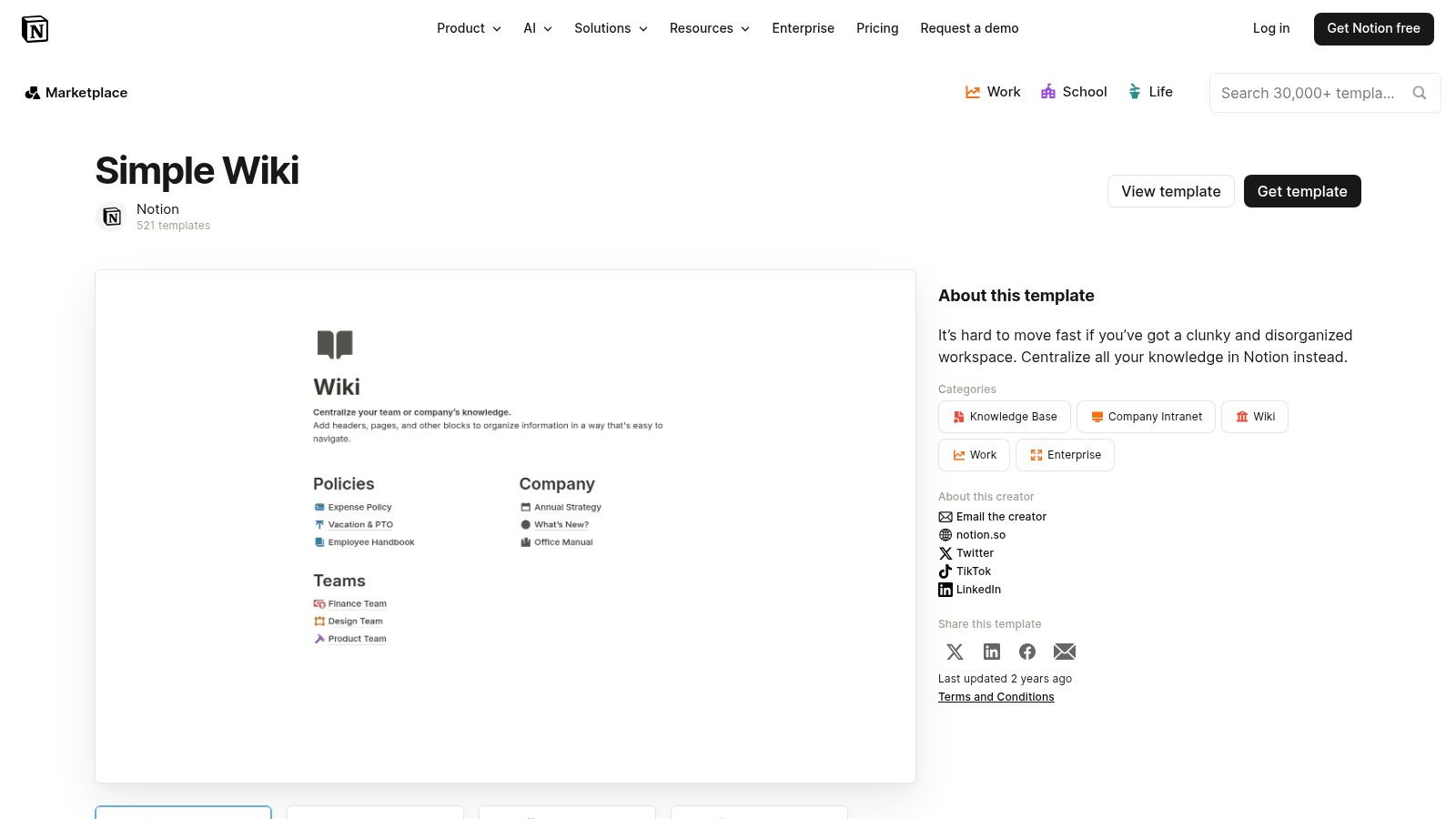
Task: Focus the Search 30,000+ templates field
Action: pyautogui.click(x=1325, y=93)
